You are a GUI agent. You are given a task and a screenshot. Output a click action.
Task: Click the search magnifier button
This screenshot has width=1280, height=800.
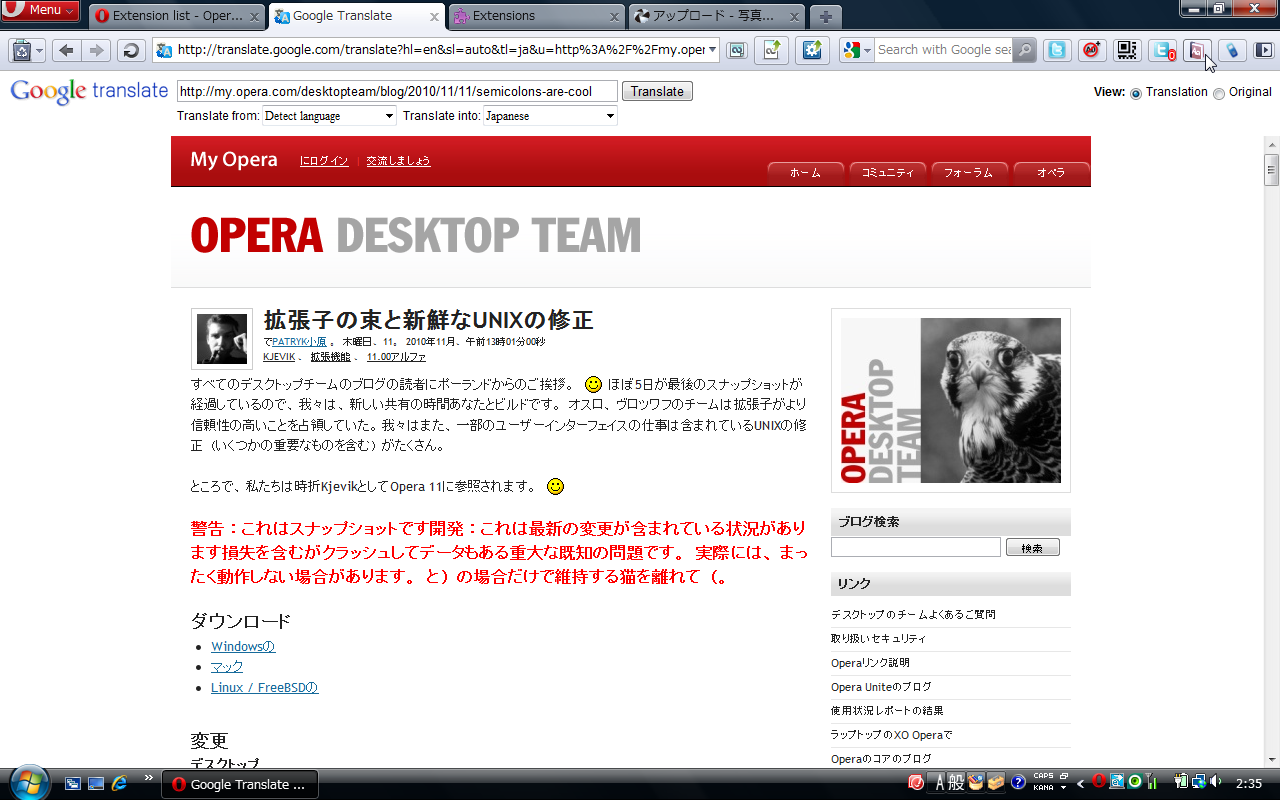[x=1025, y=50]
